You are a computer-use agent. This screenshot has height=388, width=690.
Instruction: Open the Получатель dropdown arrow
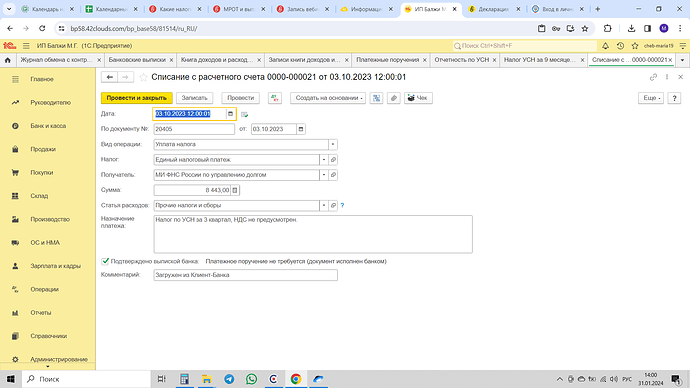click(x=324, y=175)
